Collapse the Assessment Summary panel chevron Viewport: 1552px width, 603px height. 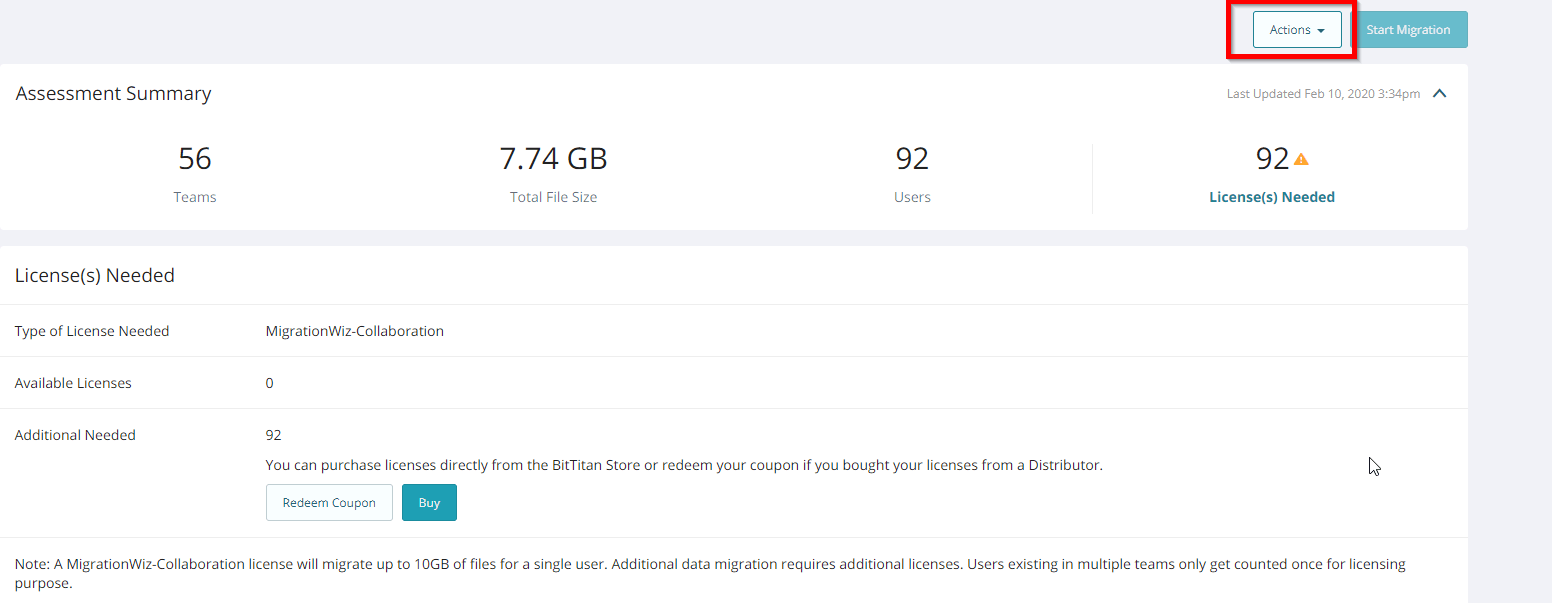coord(1440,94)
